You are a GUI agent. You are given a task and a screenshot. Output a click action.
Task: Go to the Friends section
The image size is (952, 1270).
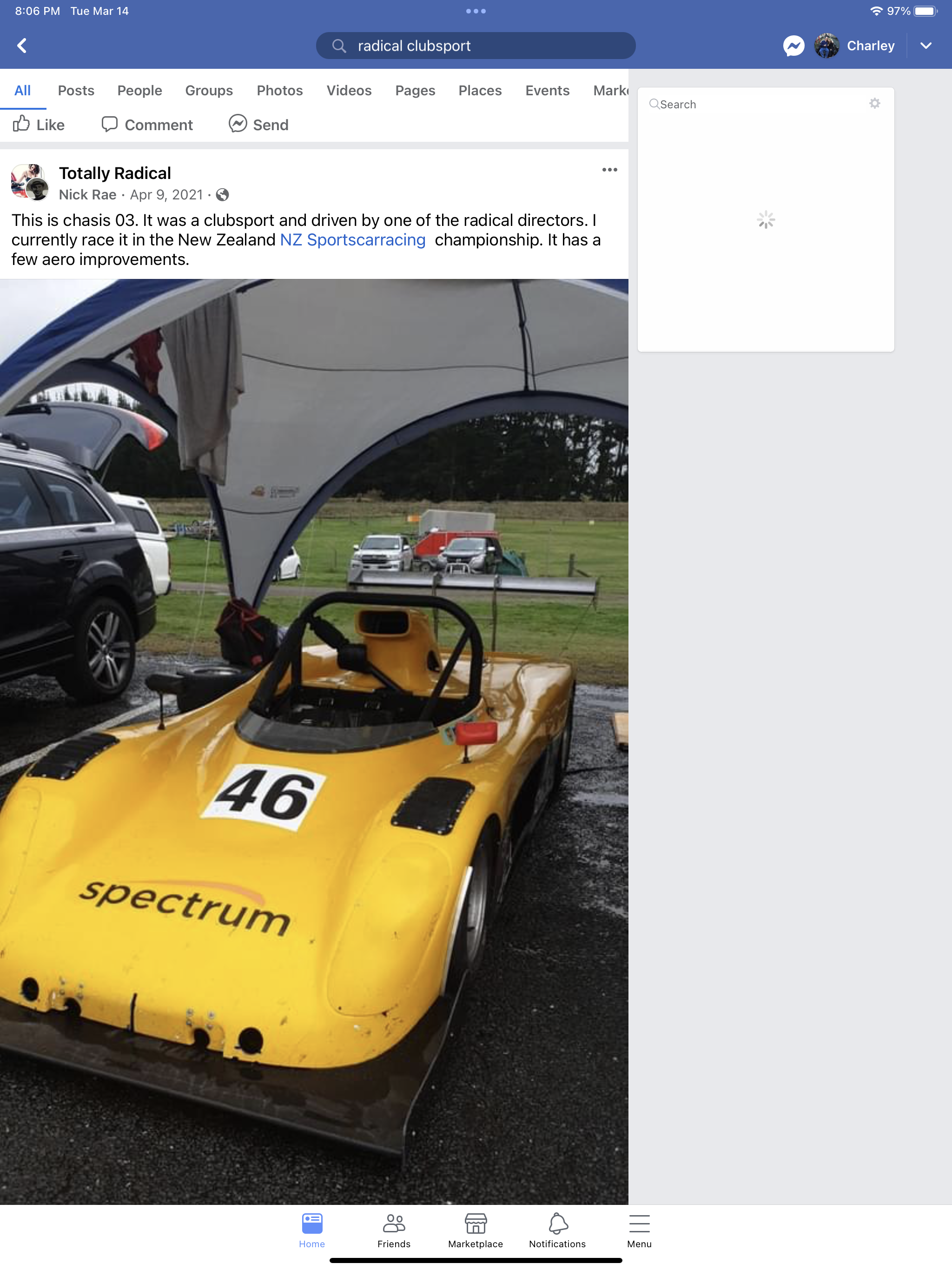click(394, 1230)
